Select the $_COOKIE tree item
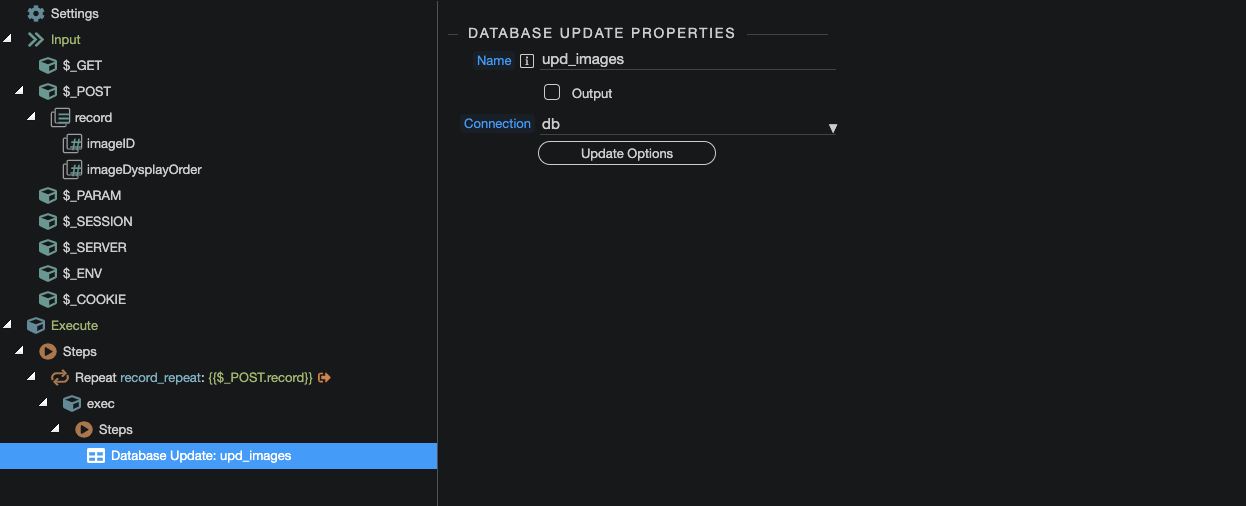 coord(94,300)
